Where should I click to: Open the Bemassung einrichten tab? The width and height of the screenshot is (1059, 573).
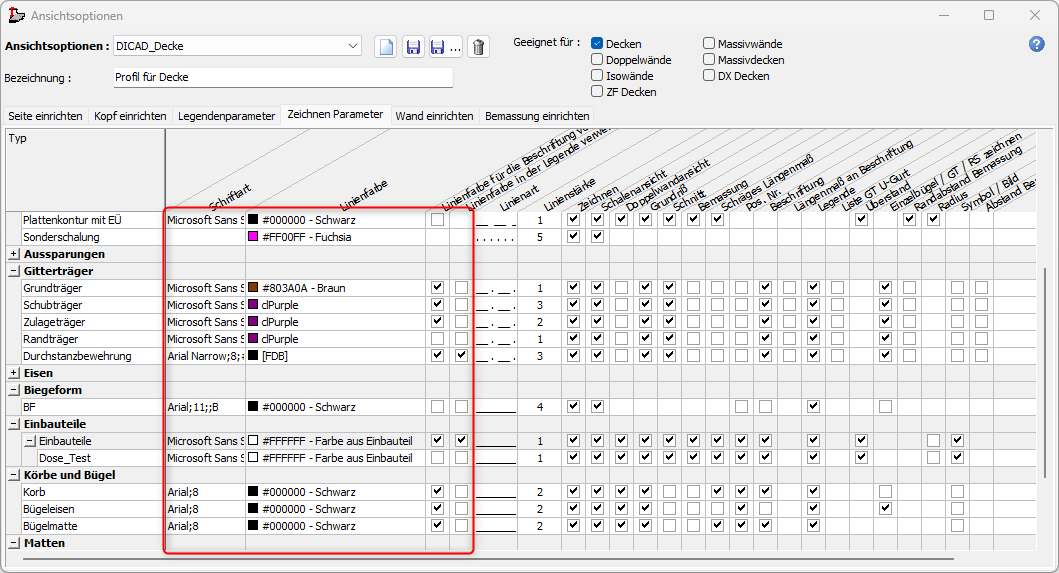pyautogui.click(x=536, y=116)
